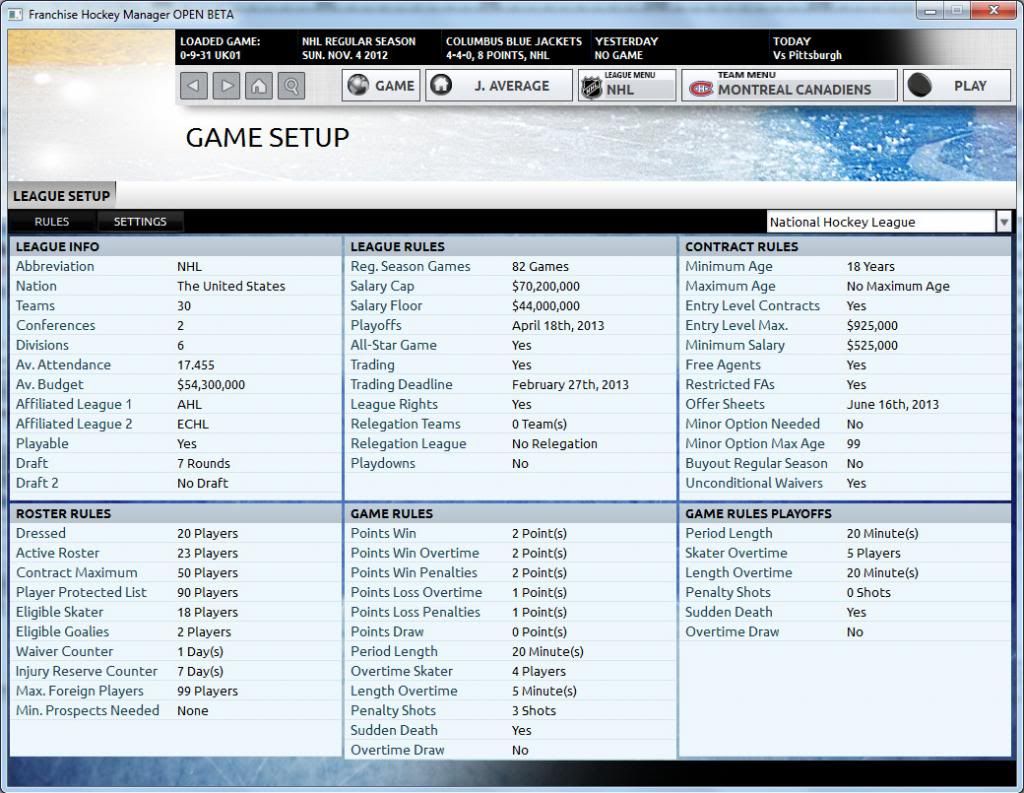Click the Max. Foreign Players value 99 Players
The height and width of the screenshot is (793, 1024).
tap(208, 691)
